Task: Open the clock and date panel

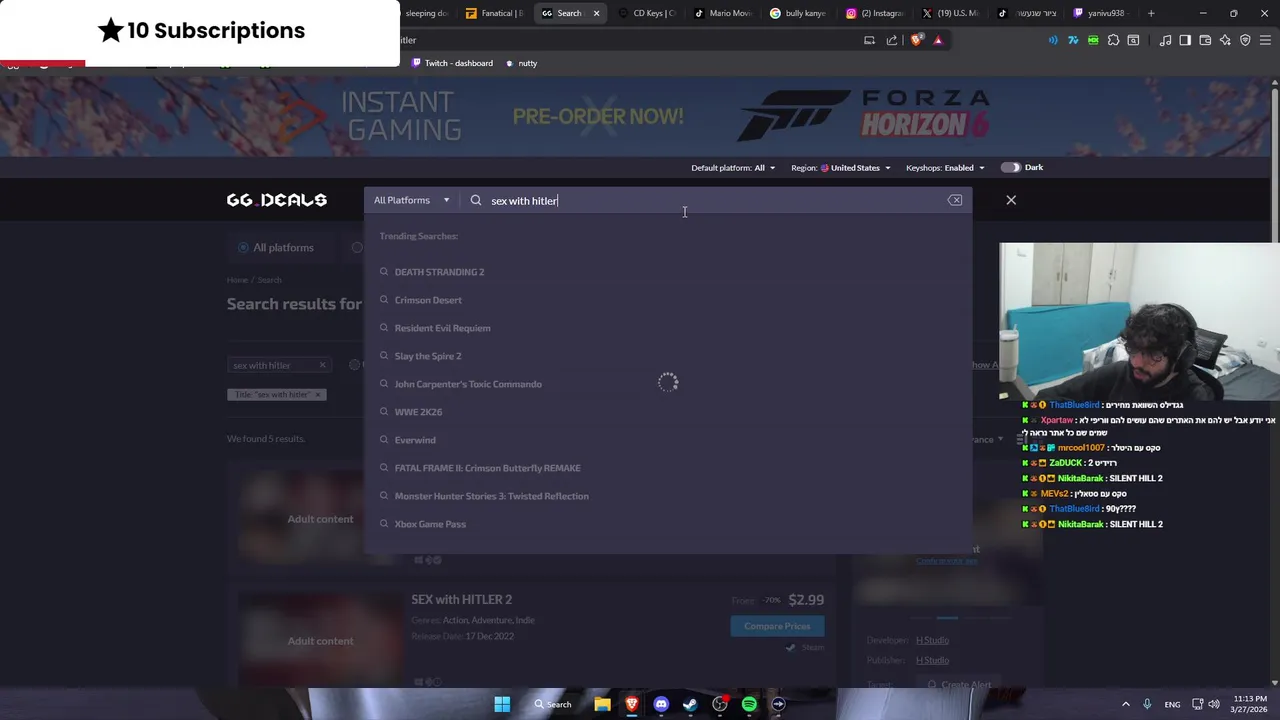Action: click(1249, 704)
